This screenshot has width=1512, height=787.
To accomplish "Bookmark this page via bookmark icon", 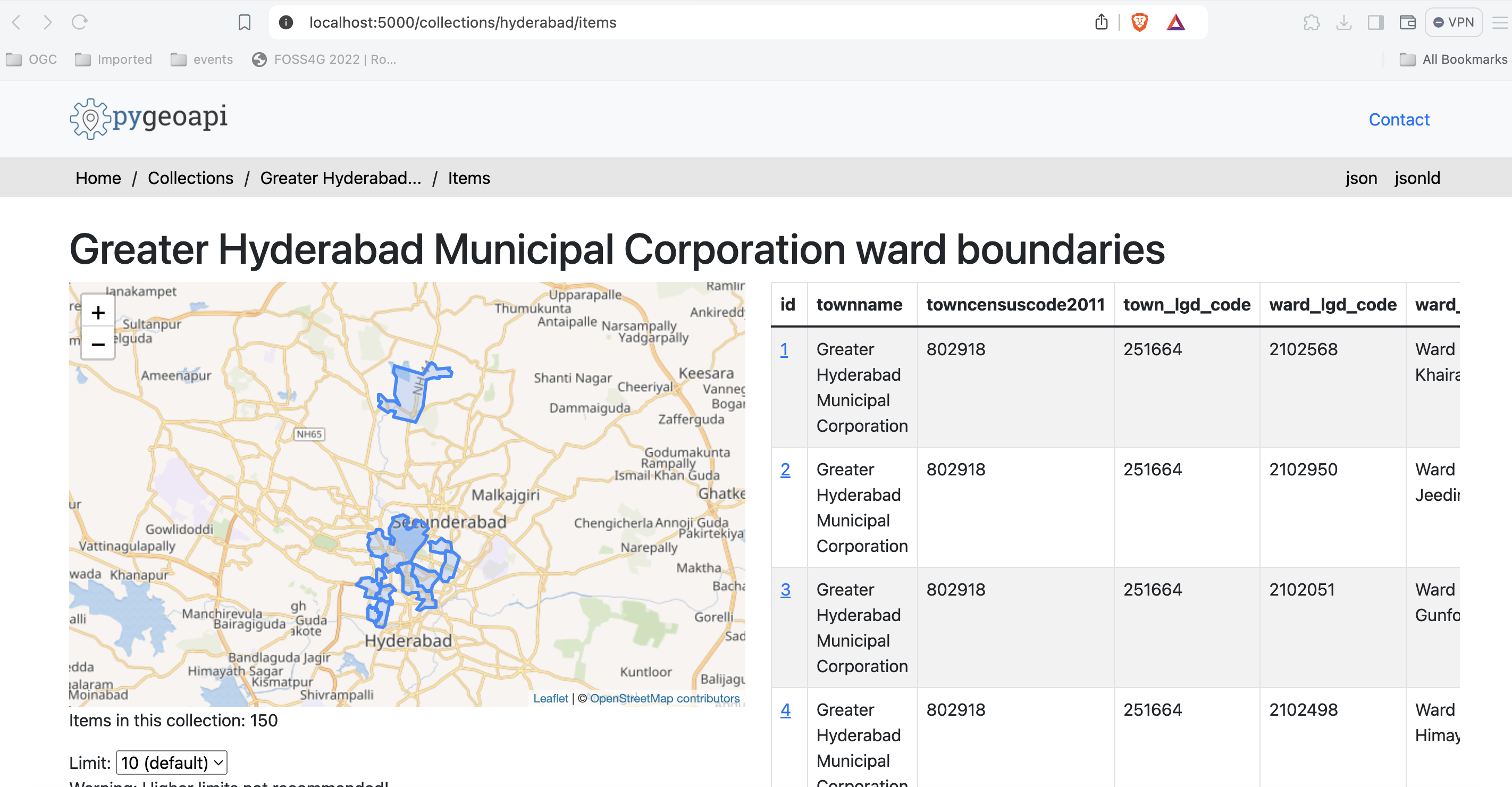I will click(244, 22).
